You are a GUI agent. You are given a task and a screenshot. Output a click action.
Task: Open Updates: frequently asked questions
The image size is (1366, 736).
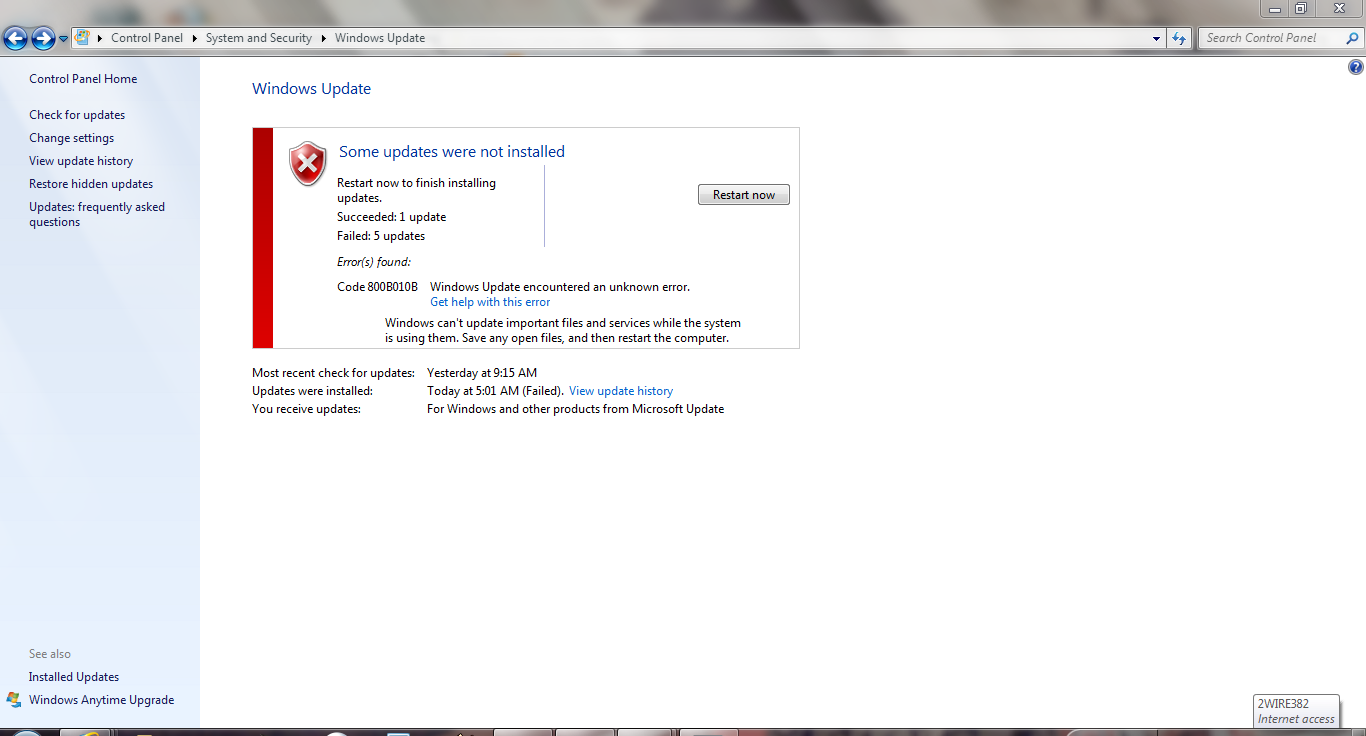97,214
